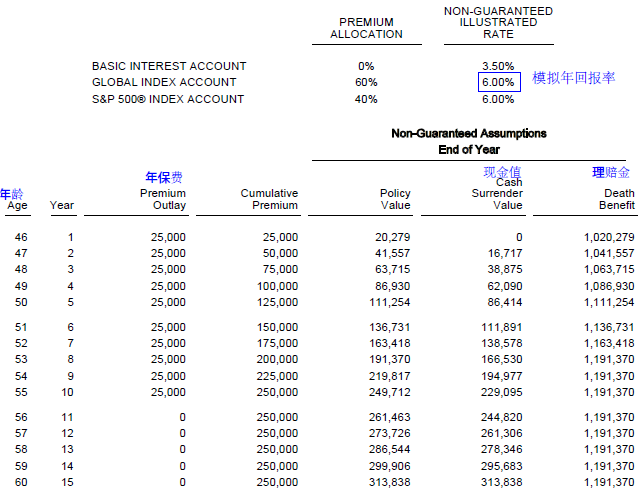644x496 pixels.
Task: Click cumulative premium 250,000 in year 13
Action: point(277,449)
